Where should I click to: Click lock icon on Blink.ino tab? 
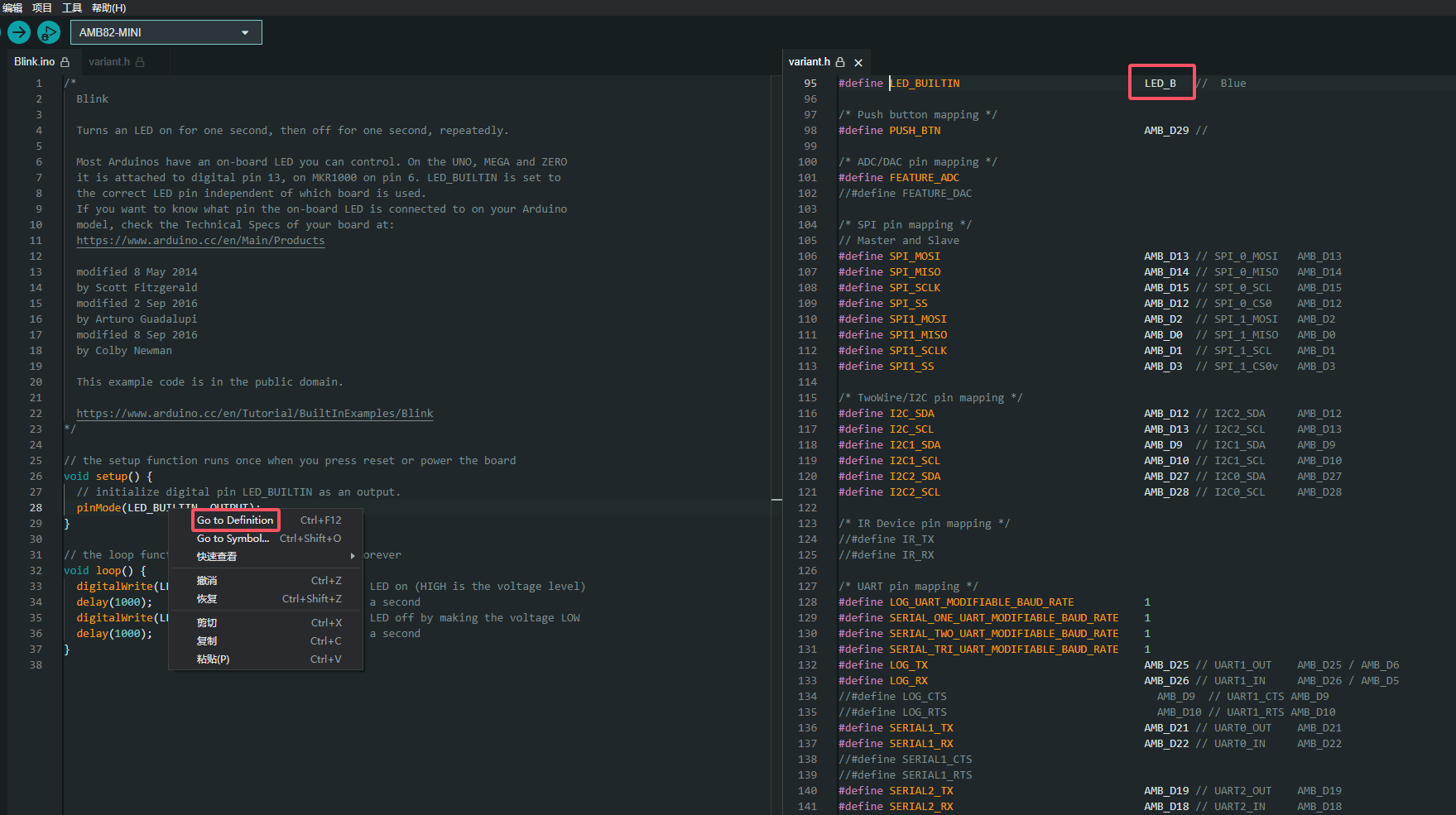click(65, 62)
